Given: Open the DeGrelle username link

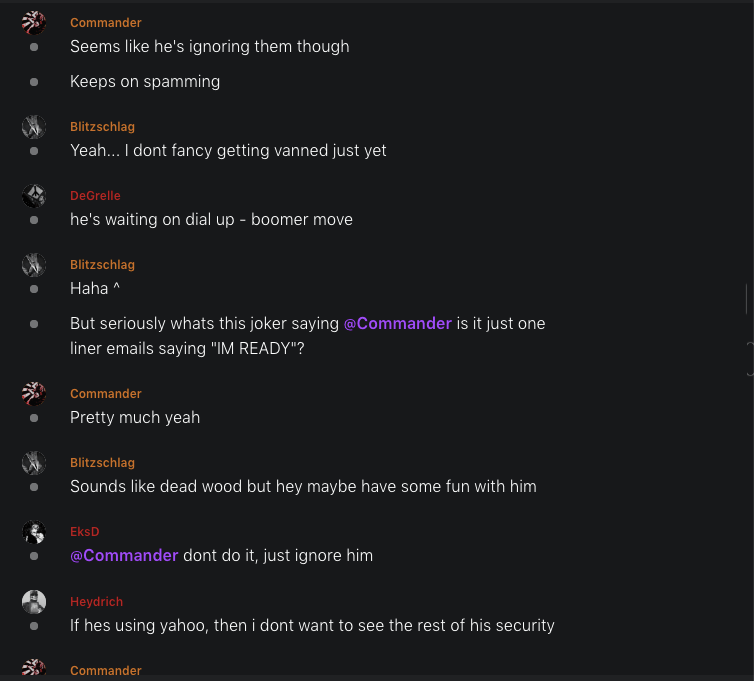Looking at the screenshot, I should pos(95,196).
